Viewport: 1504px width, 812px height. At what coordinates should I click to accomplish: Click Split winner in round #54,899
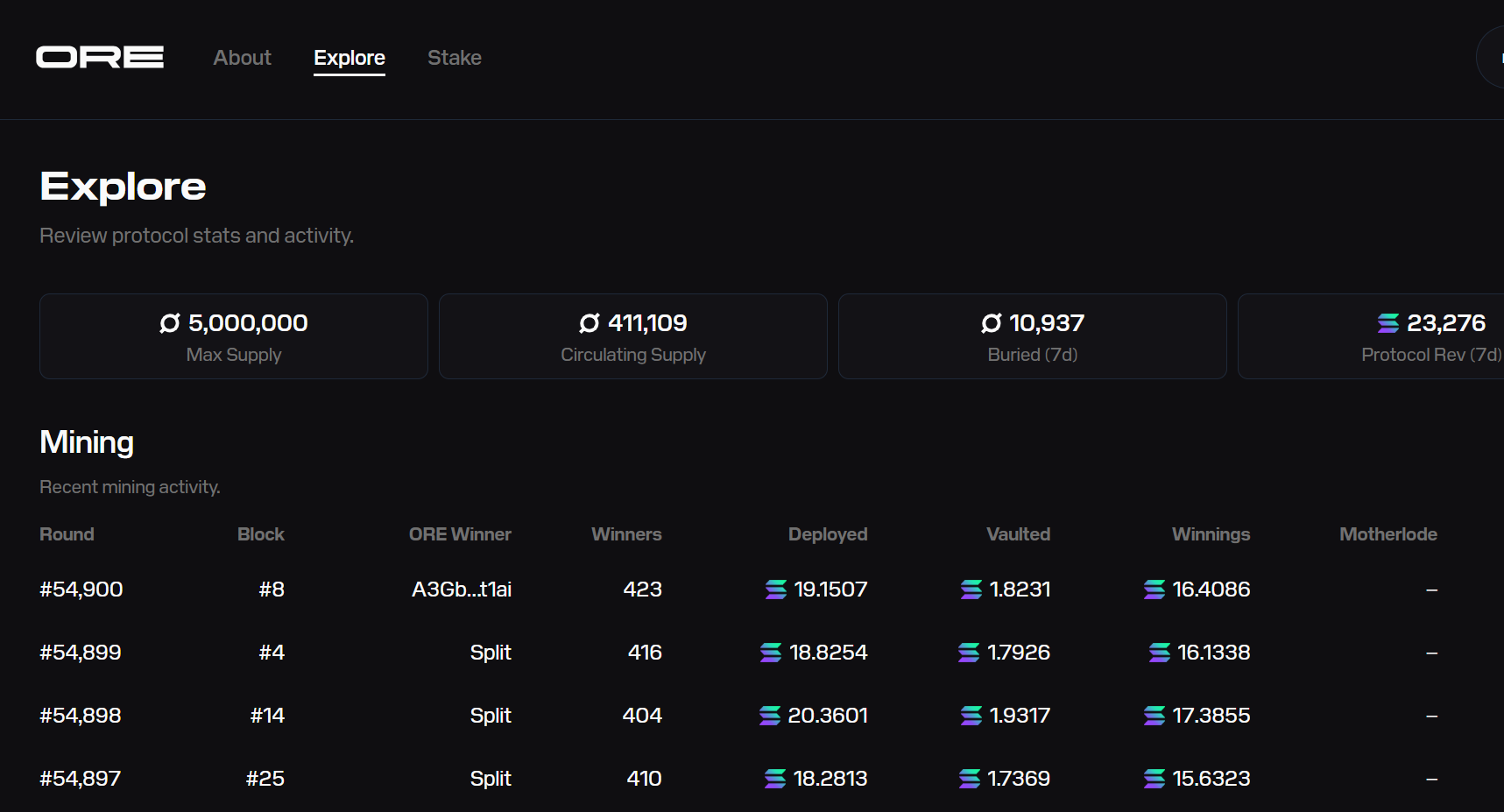click(491, 653)
